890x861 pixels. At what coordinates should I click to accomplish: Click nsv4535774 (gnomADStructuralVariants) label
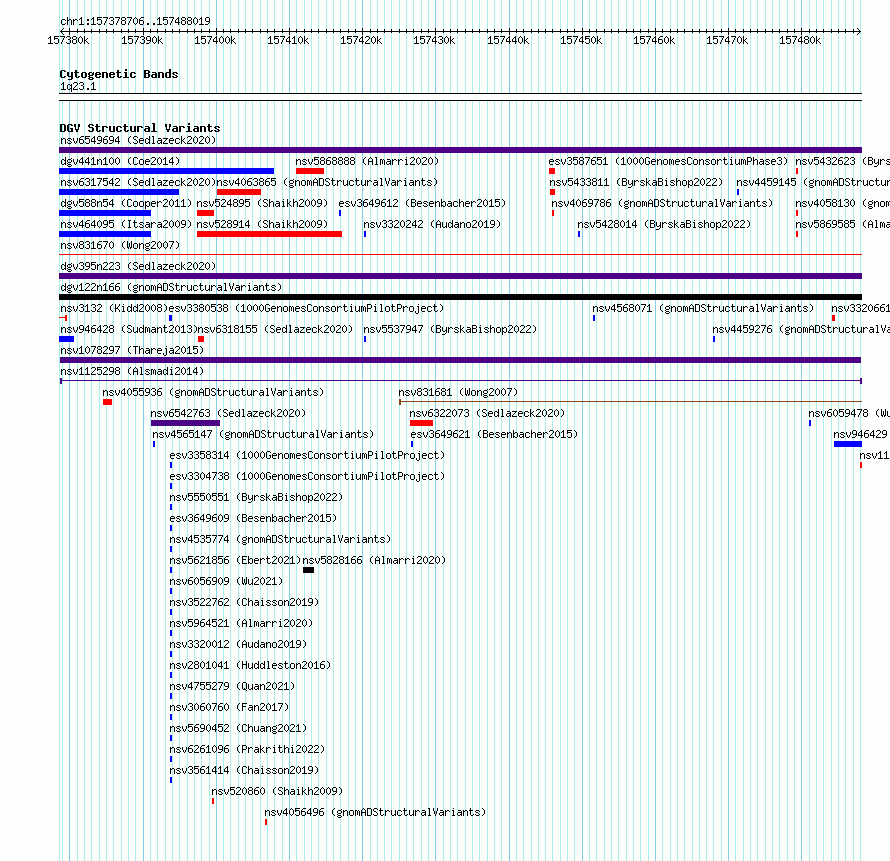click(x=280, y=539)
